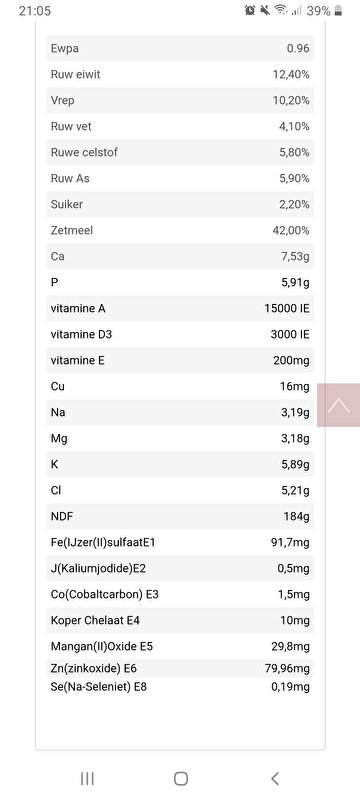Tap the Zetmeel 42,00% value
The height and width of the screenshot is (800, 360).
coord(291,230)
